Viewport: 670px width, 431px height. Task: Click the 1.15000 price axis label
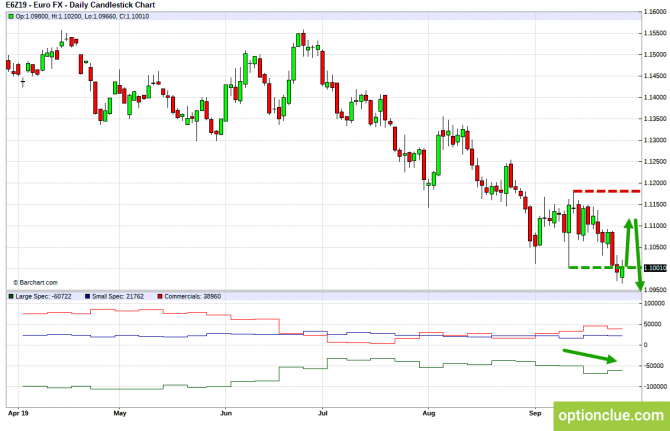pos(655,55)
